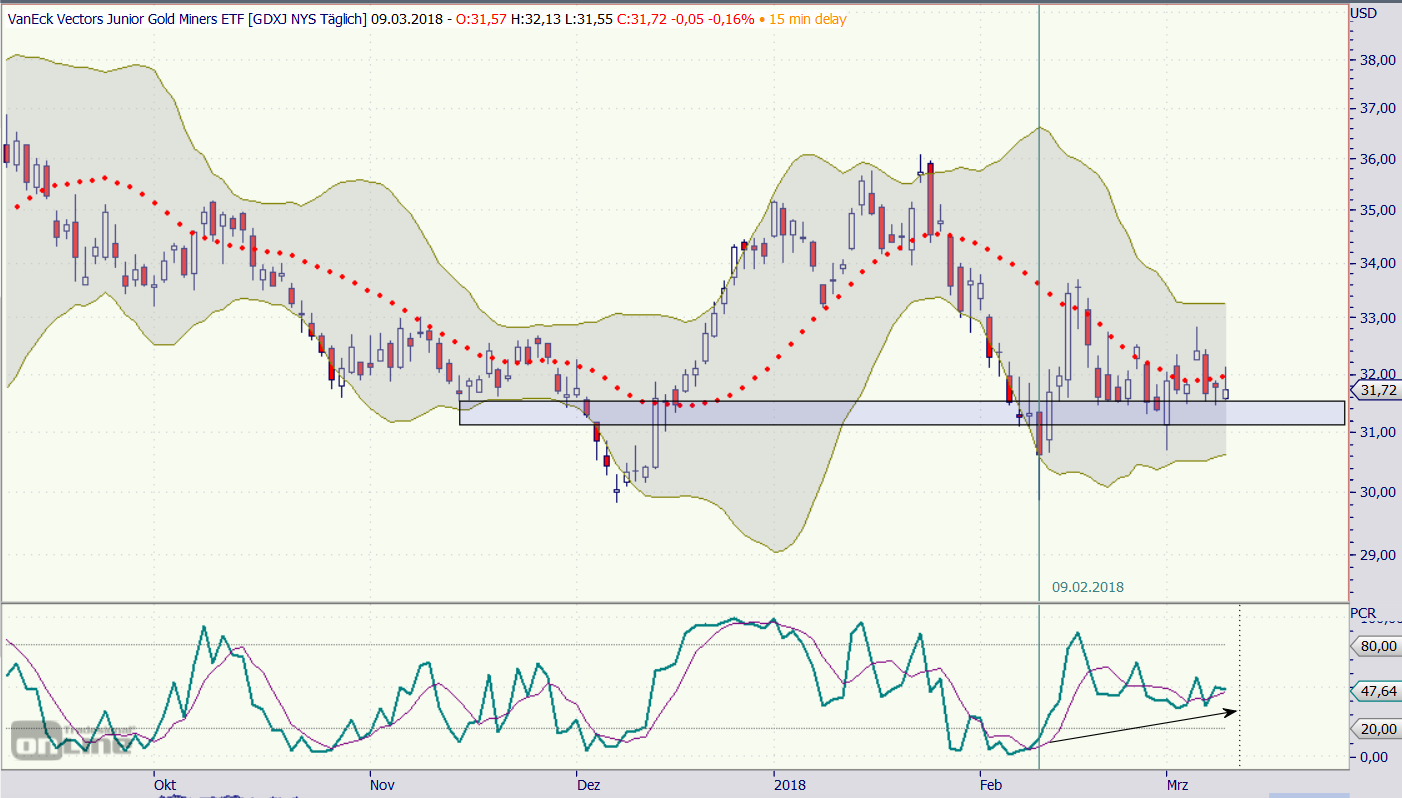The width and height of the screenshot is (1402, 798).
Task: Click the close value C:31,72 in header
Action: click(x=642, y=19)
